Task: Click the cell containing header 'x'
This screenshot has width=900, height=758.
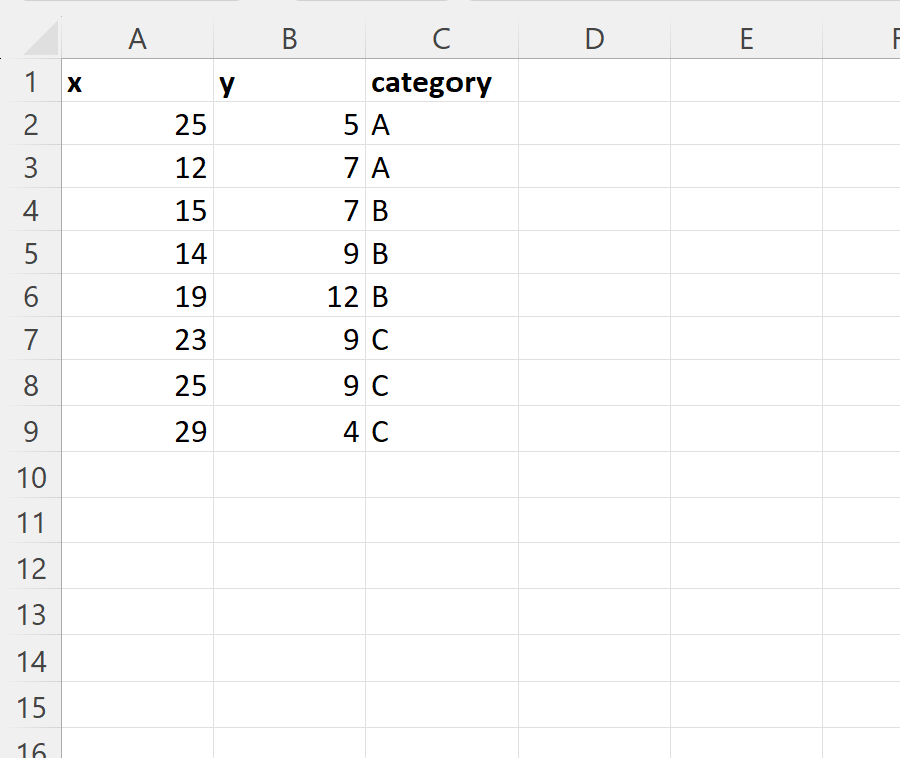Action: click(137, 82)
